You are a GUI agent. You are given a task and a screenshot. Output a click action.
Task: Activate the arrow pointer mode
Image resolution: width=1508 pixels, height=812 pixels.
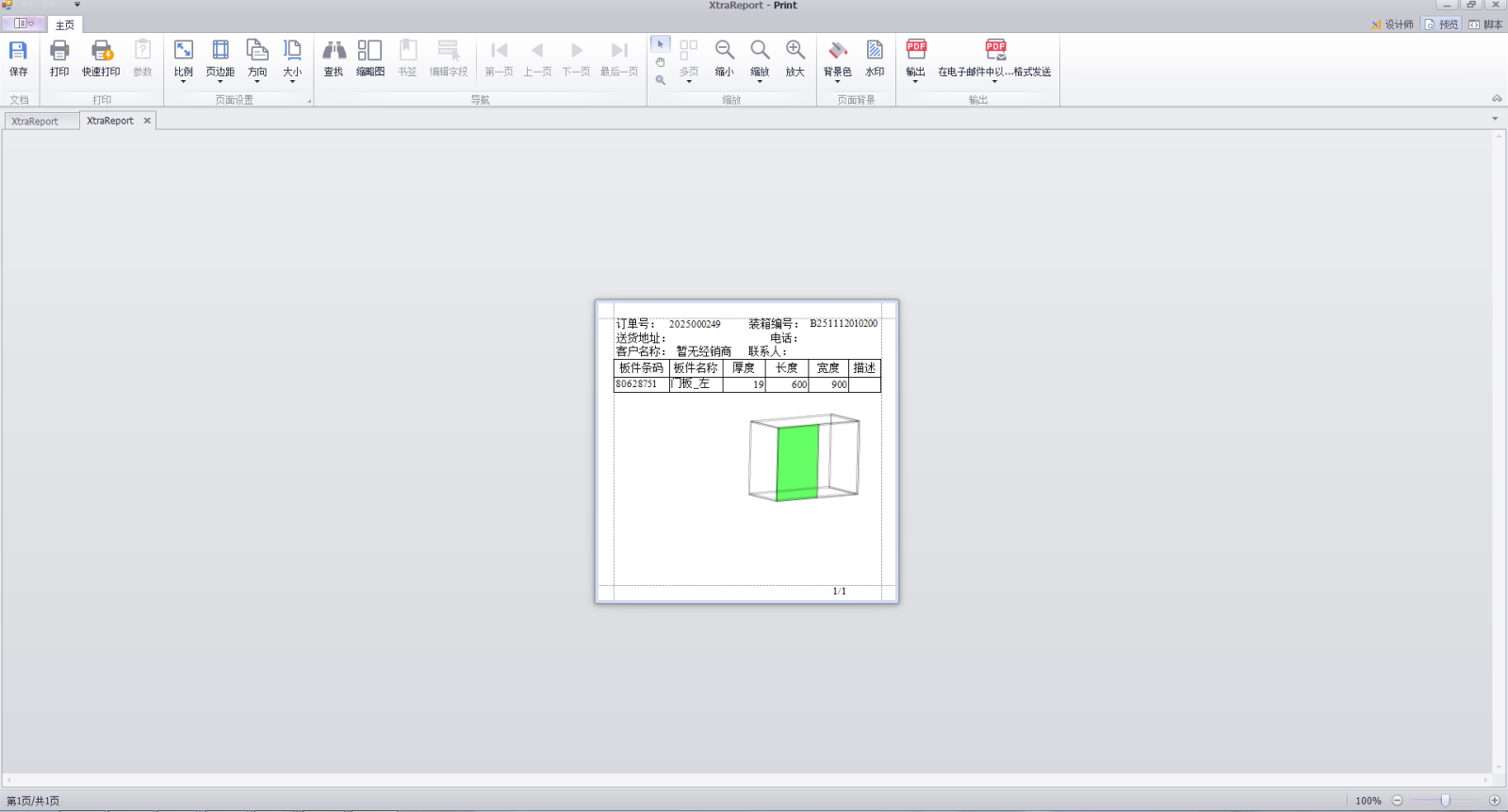point(661,44)
